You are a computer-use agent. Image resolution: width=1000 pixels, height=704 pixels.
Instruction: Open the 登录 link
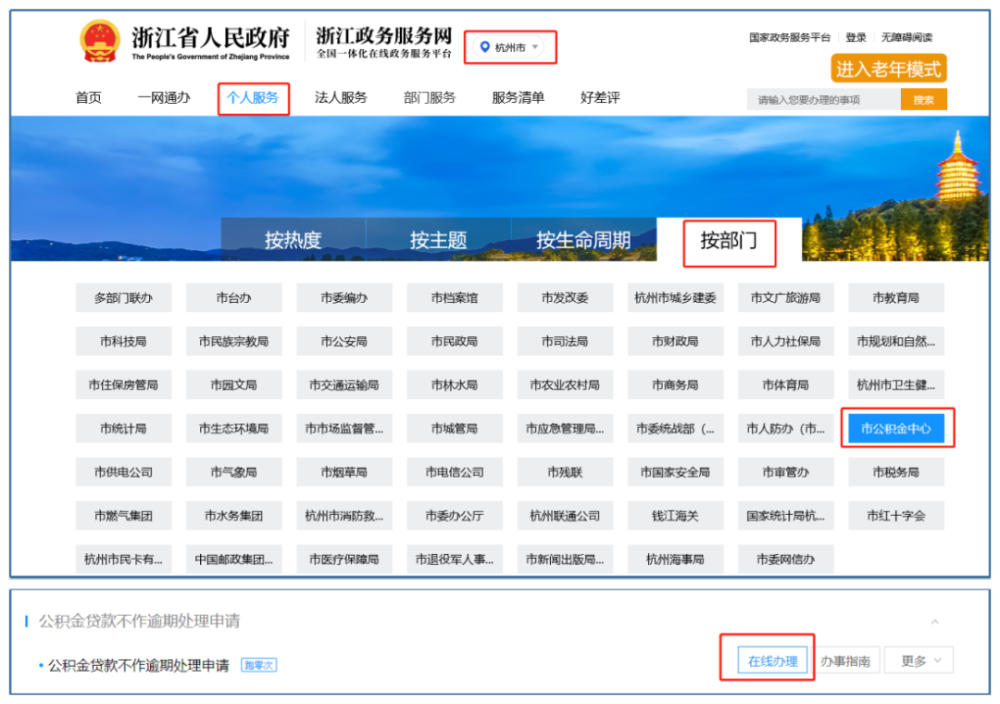pyautogui.click(x=856, y=38)
